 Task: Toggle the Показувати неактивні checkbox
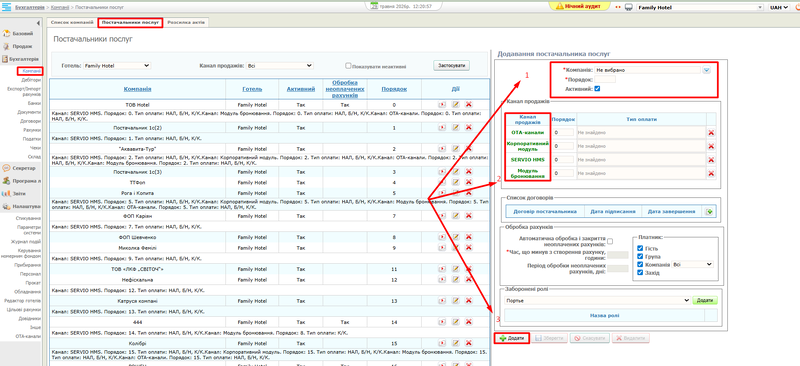tap(348, 65)
